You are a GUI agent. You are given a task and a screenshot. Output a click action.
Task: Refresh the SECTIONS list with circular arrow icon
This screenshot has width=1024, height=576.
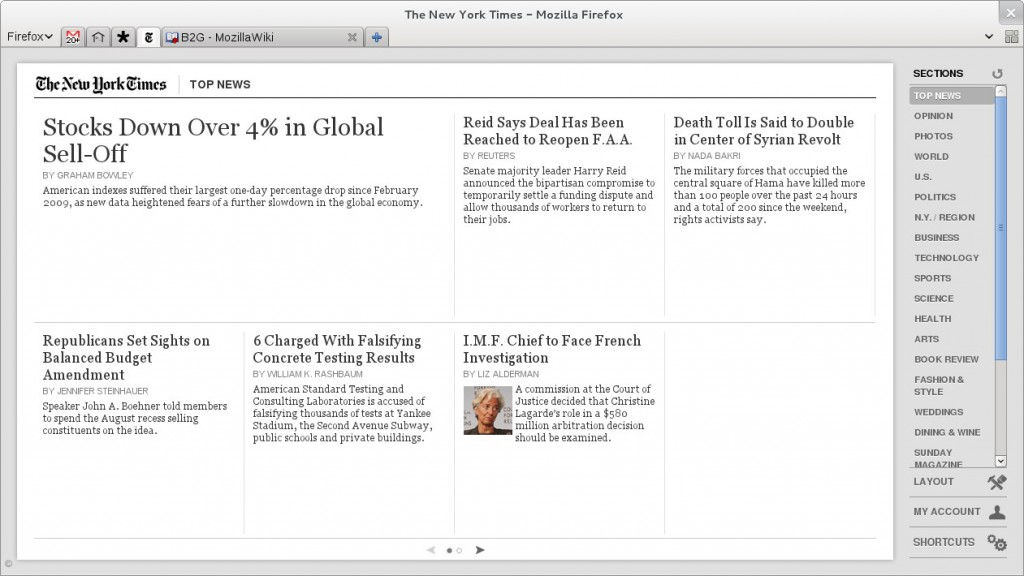pyautogui.click(x=996, y=72)
